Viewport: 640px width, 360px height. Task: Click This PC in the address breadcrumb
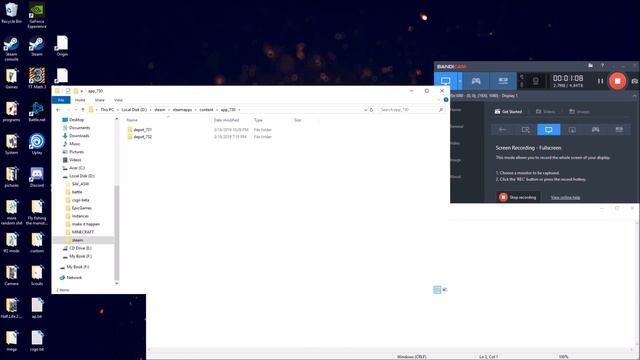click(x=107, y=110)
